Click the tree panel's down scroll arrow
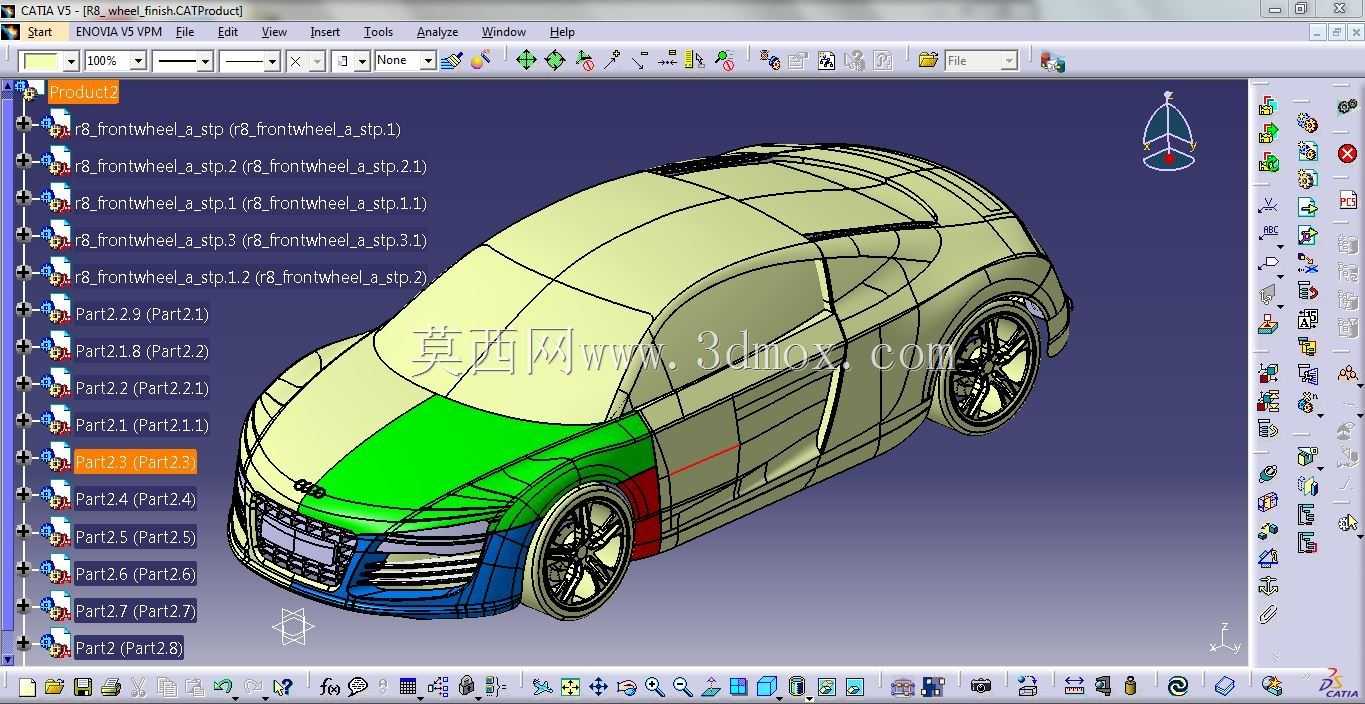Screen dimensions: 1365x704 8,660
